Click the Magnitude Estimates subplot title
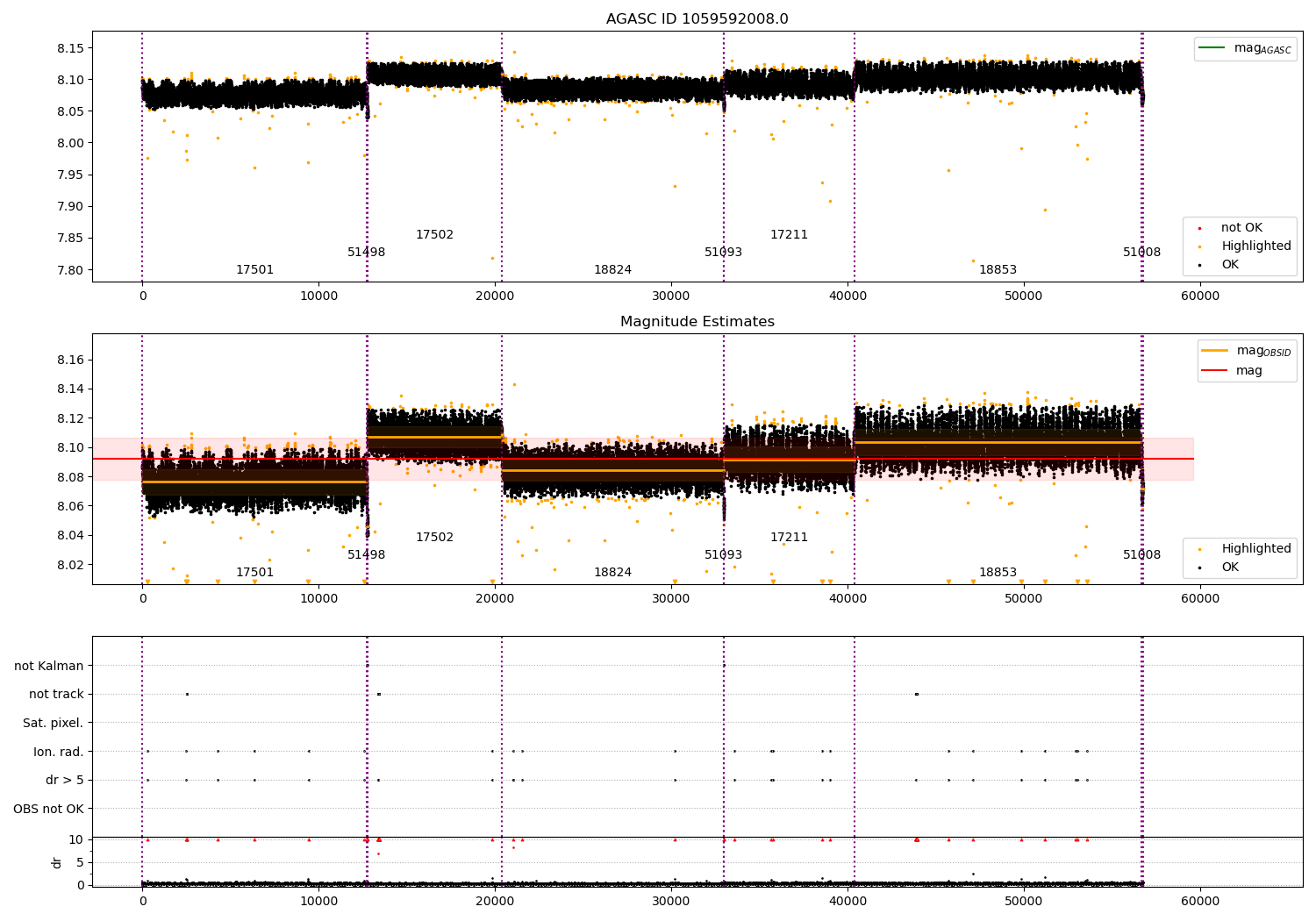Screen dimensions: 1316x921 point(697,322)
